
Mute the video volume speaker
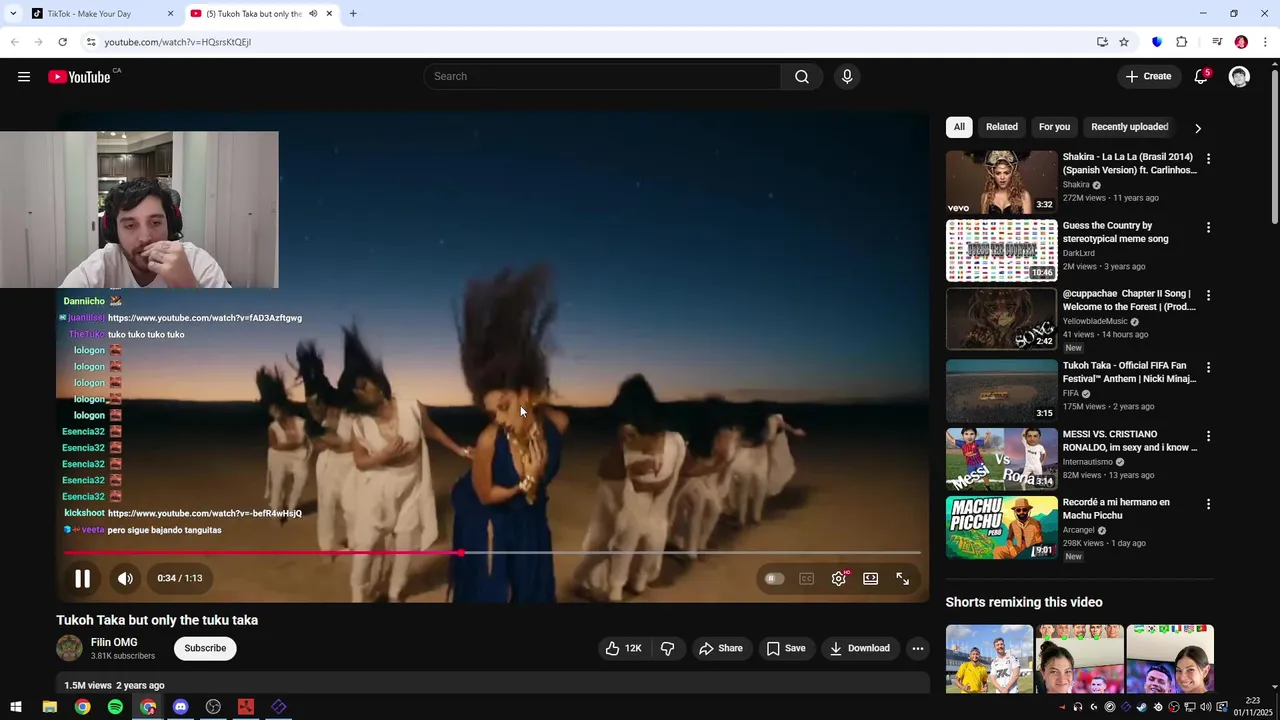(x=125, y=578)
